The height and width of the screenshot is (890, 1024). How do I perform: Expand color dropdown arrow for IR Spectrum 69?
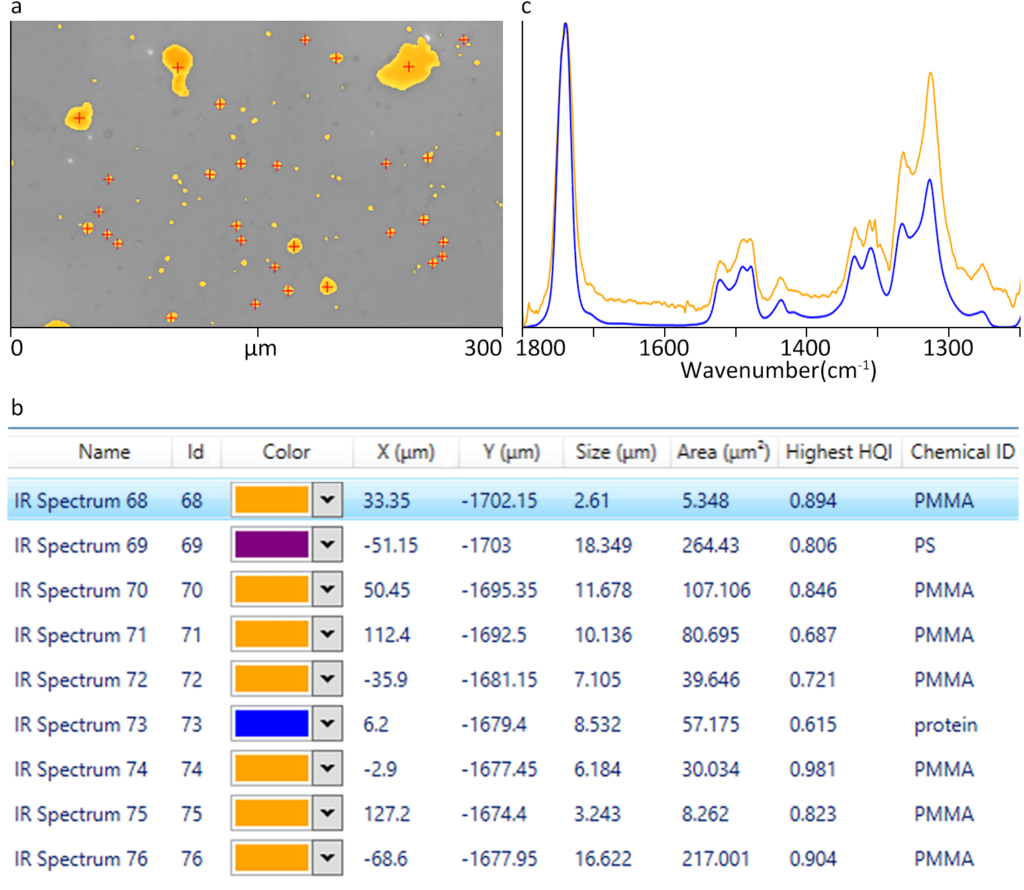point(327,545)
